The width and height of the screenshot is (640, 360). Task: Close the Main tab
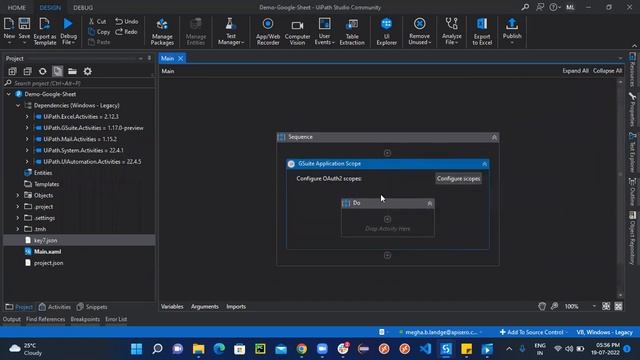coord(180,58)
